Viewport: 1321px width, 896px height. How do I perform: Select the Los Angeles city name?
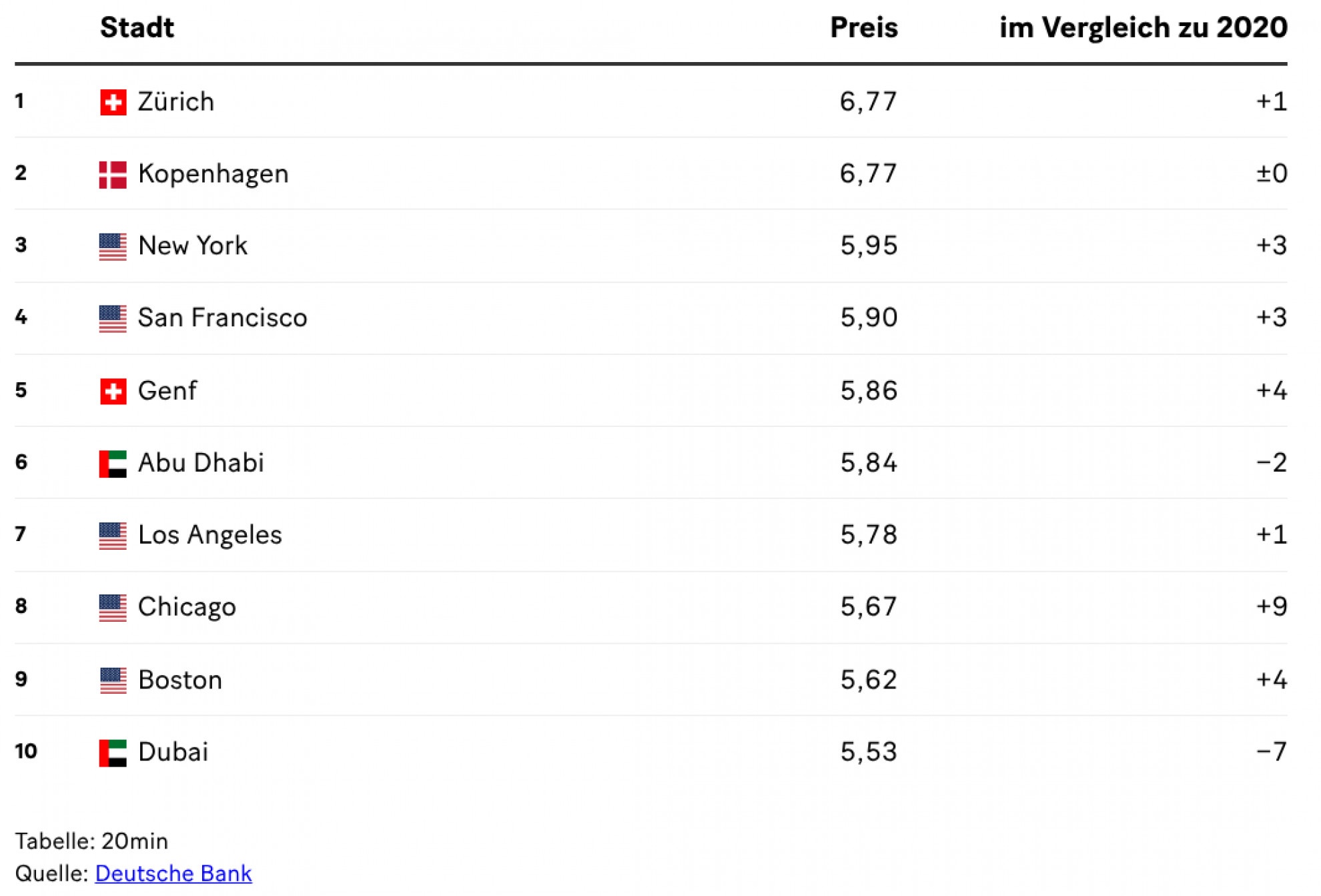pyautogui.click(x=209, y=535)
